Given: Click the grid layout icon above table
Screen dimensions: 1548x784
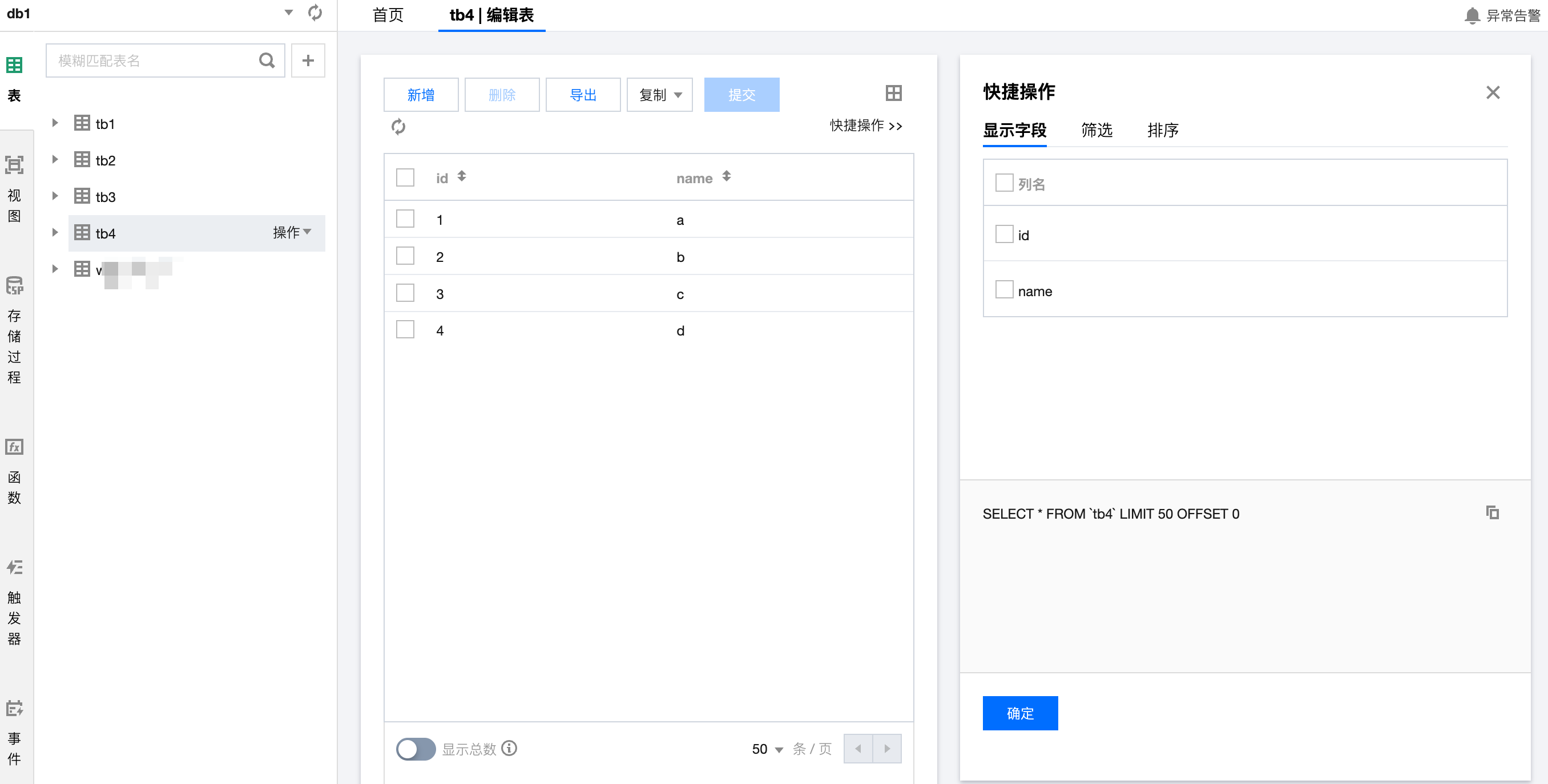Looking at the screenshot, I should pos(893,93).
